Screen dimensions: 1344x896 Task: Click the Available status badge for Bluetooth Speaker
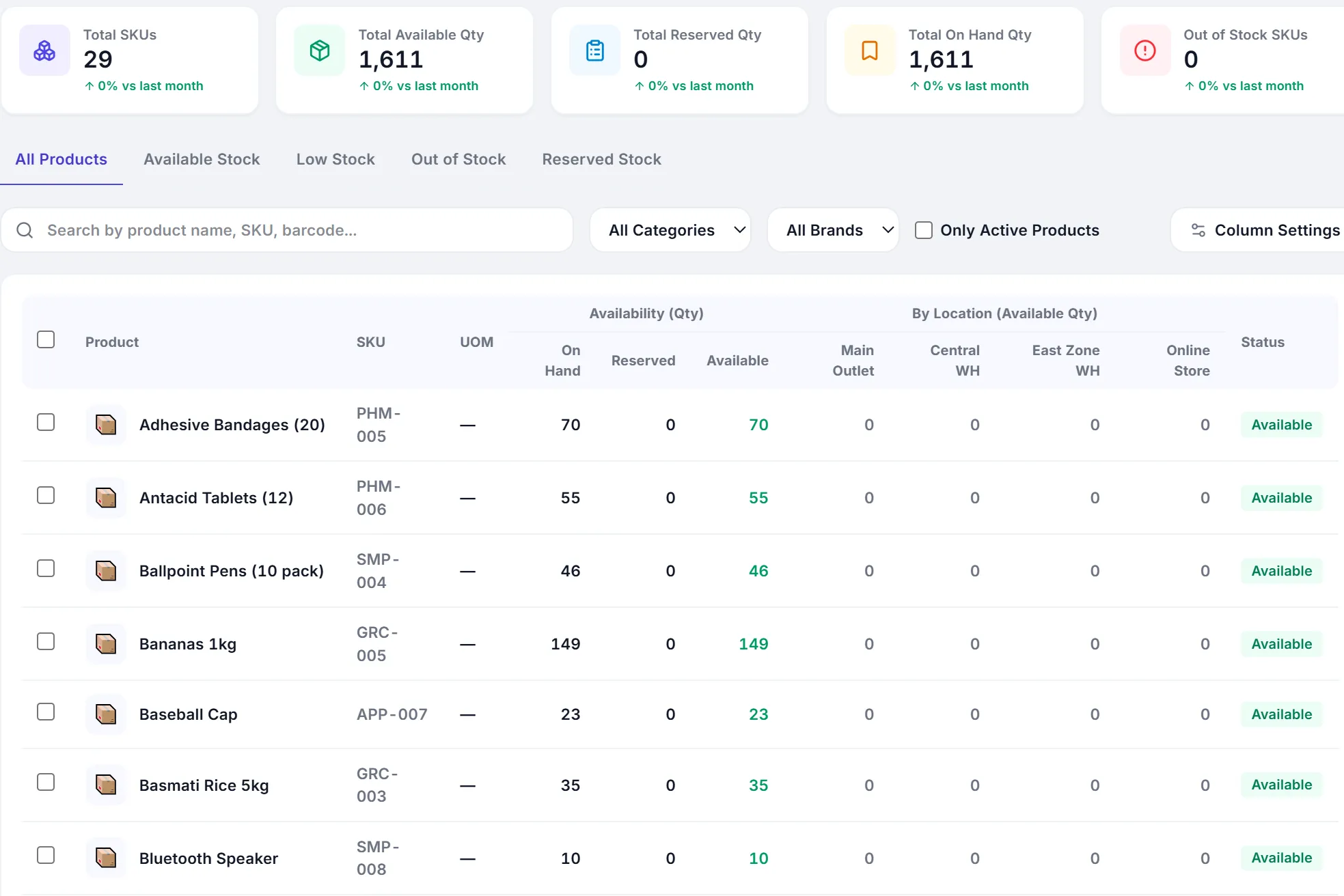tap(1282, 858)
